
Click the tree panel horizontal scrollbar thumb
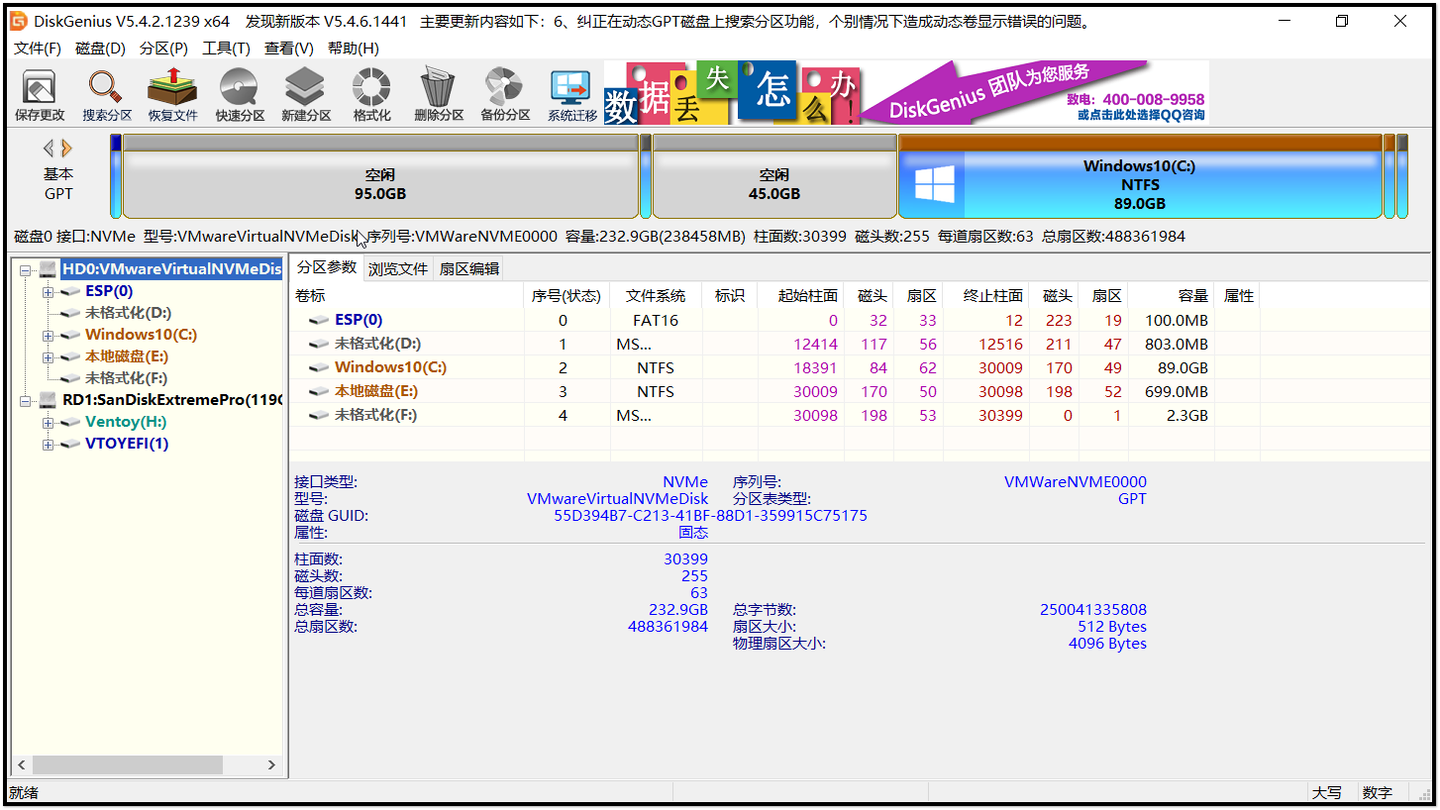click(127, 765)
